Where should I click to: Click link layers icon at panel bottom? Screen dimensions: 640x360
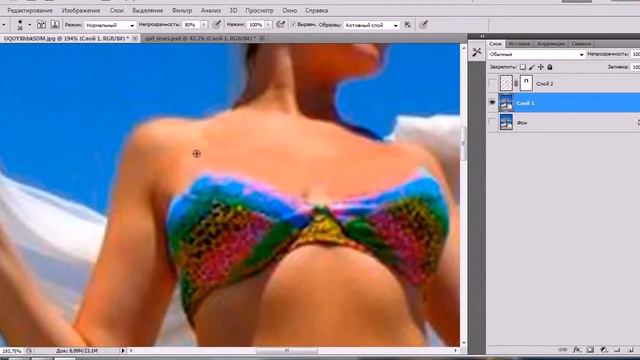click(x=562, y=350)
